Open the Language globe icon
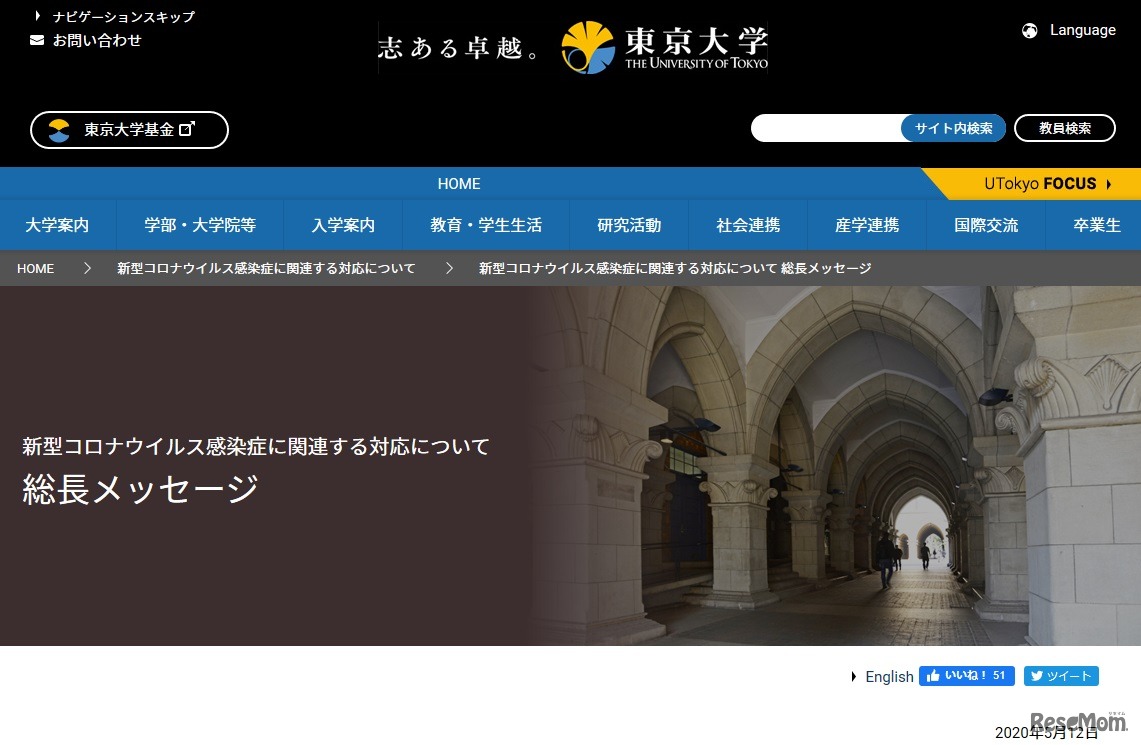Image resolution: width=1141 pixels, height=745 pixels. point(1029,30)
